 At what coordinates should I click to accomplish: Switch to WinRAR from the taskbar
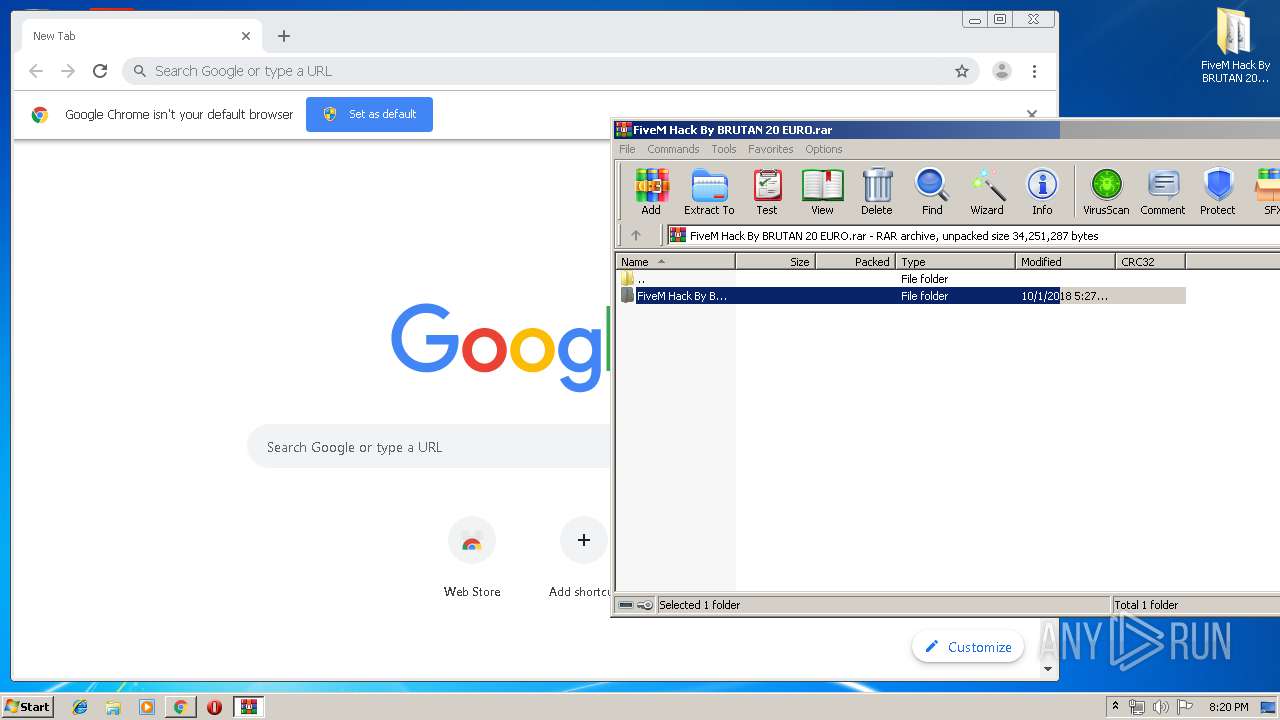pyautogui.click(x=248, y=707)
